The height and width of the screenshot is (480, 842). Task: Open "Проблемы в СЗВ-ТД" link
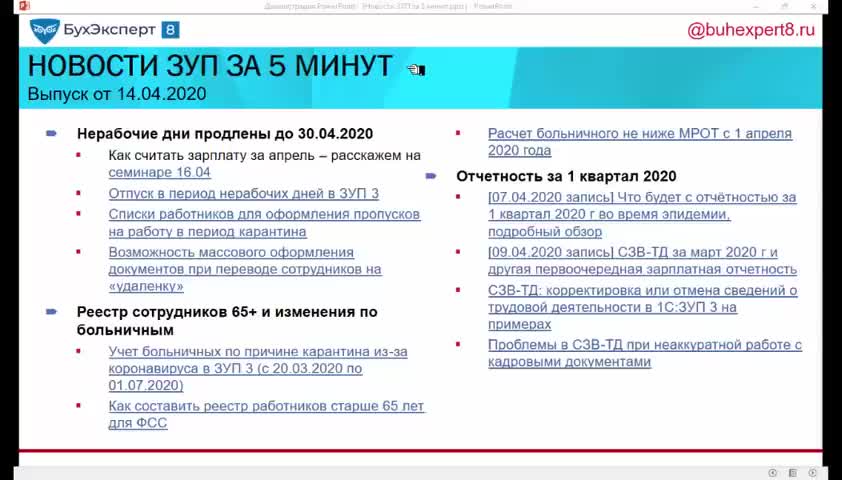click(644, 345)
